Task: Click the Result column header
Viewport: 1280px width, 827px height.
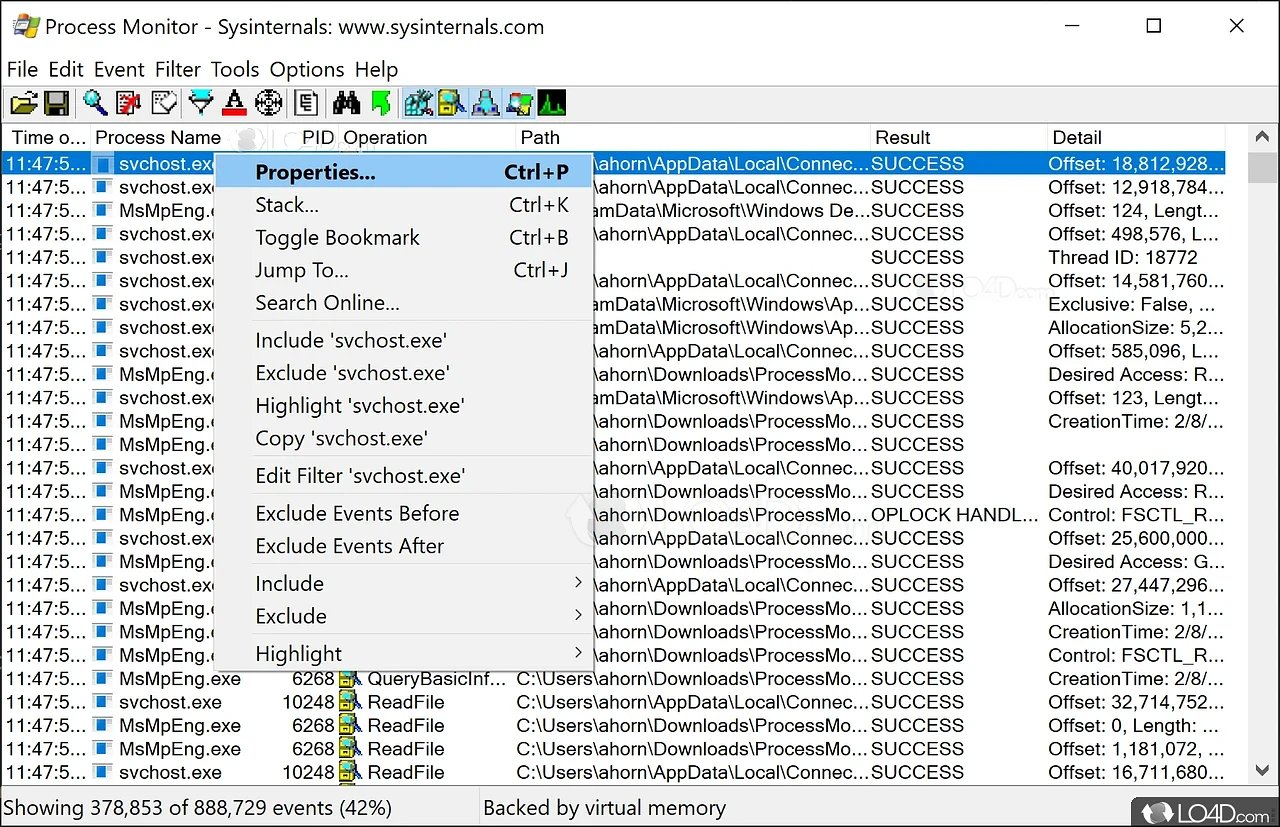Action: pos(902,138)
